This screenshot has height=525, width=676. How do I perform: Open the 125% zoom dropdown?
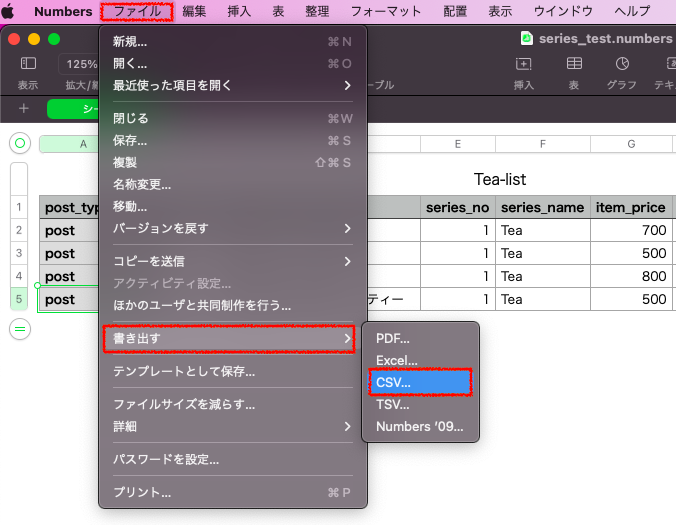tap(80, 64)
